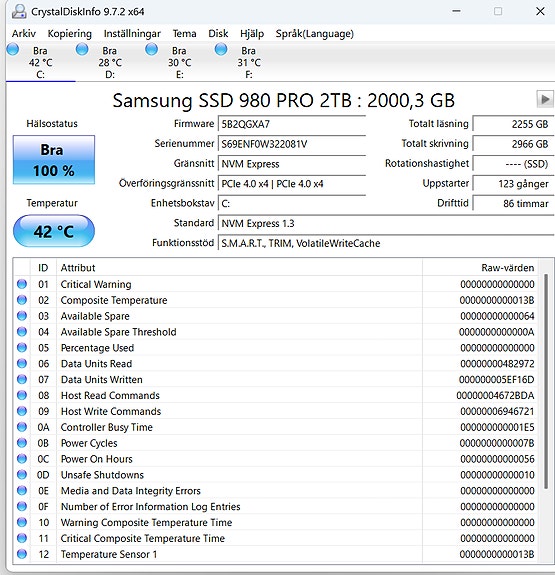This screenshot has width=555, height=575.
Task: Click the Unsafe Shutdowns status indicator
Action: (22, 475)
